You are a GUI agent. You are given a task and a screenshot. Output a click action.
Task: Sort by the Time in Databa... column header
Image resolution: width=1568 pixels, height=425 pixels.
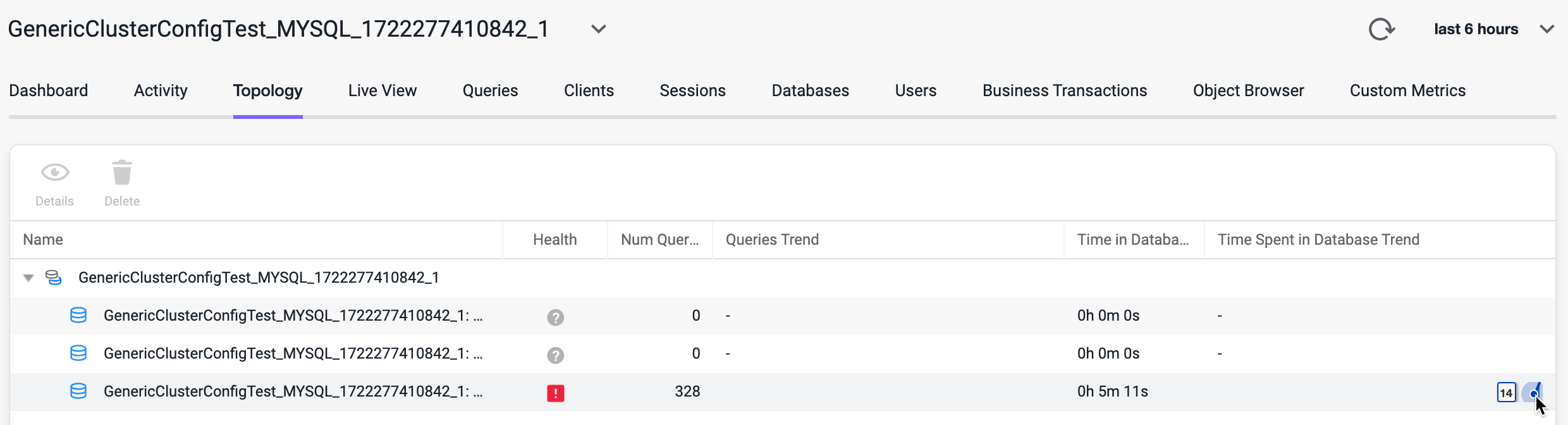coord(1134,240)
